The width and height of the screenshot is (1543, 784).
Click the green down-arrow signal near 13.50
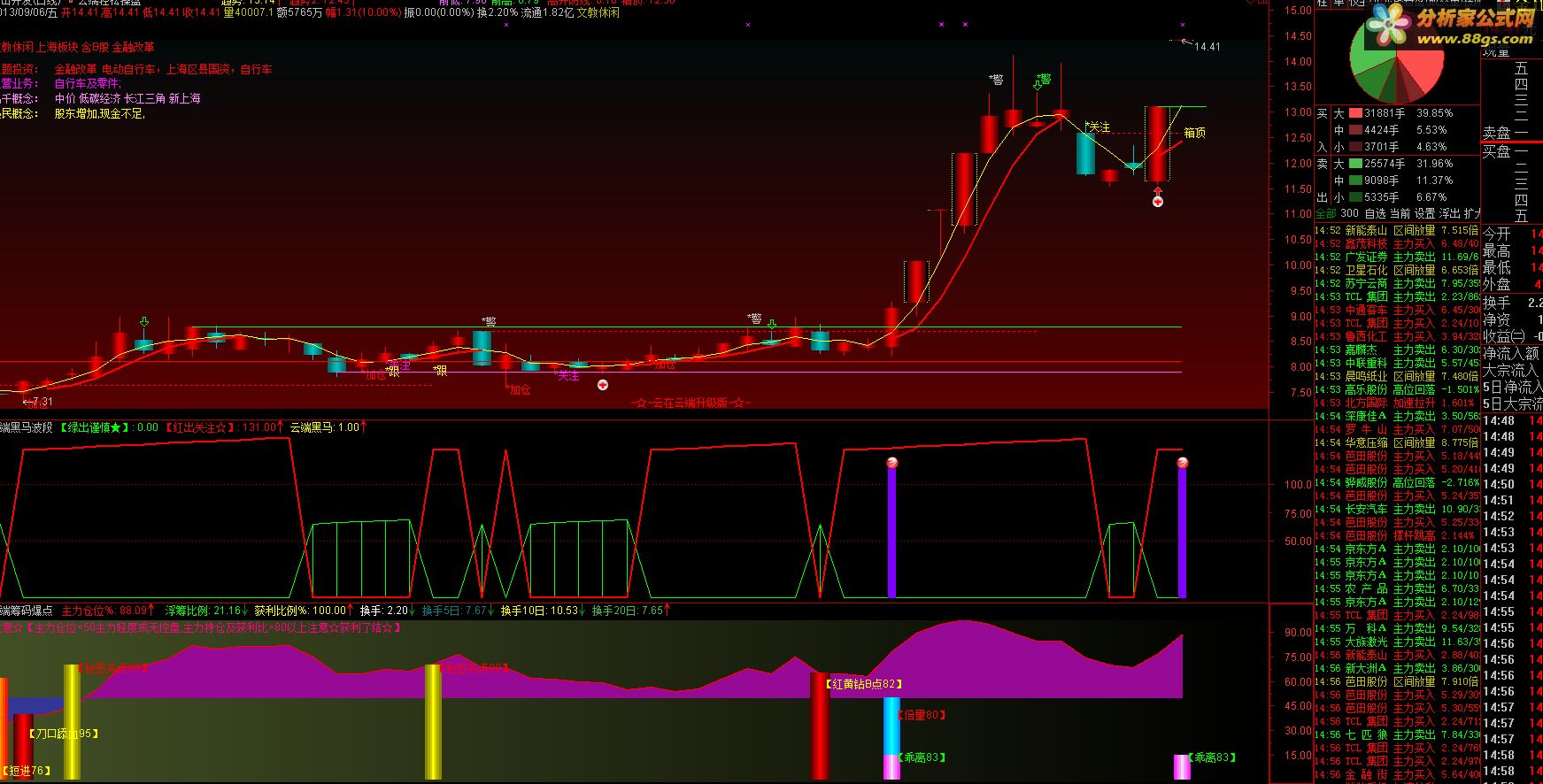tap(1038, 85)
